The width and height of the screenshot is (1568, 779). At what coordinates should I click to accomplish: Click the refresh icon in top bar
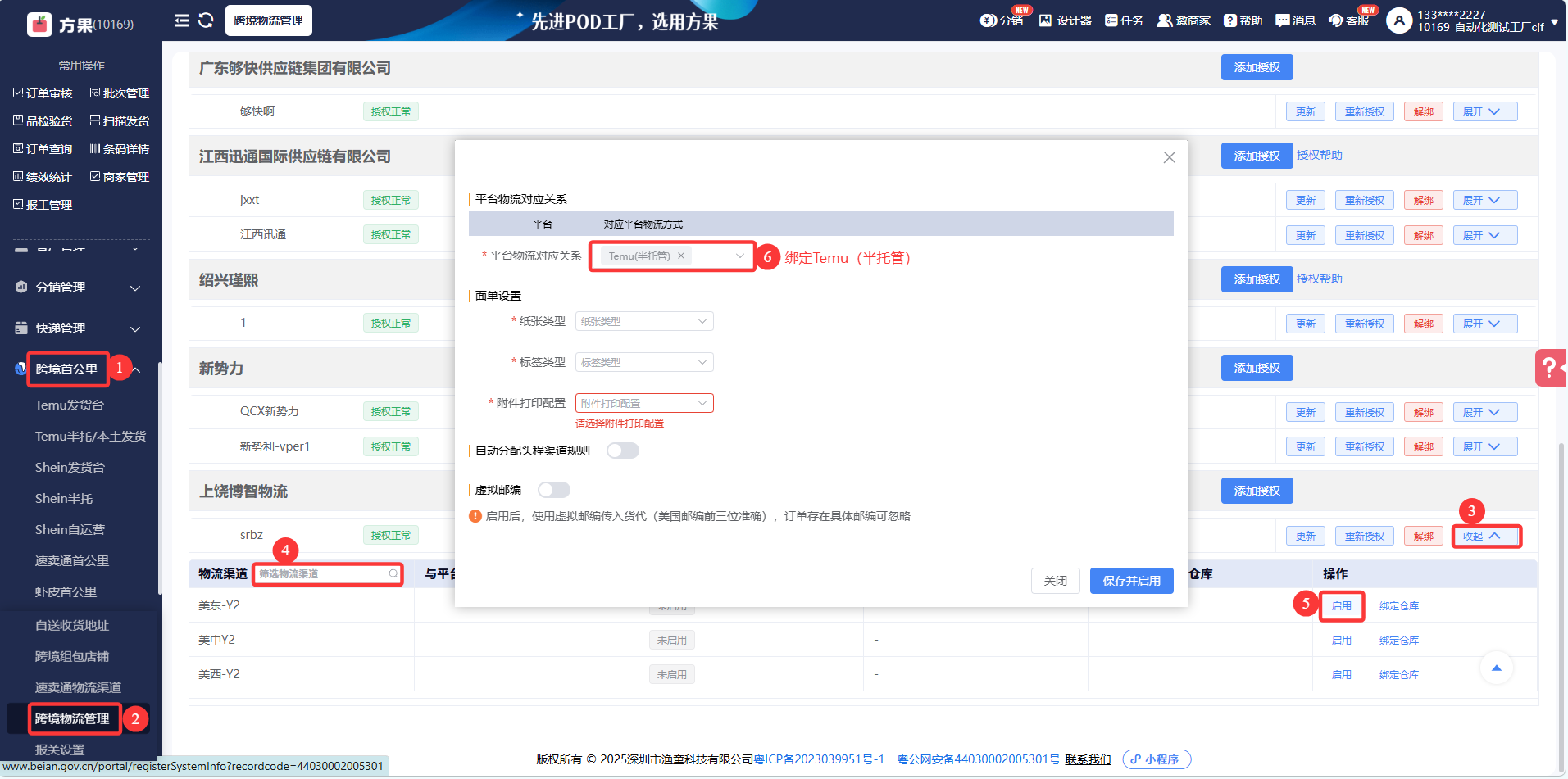tap(206, 20)
